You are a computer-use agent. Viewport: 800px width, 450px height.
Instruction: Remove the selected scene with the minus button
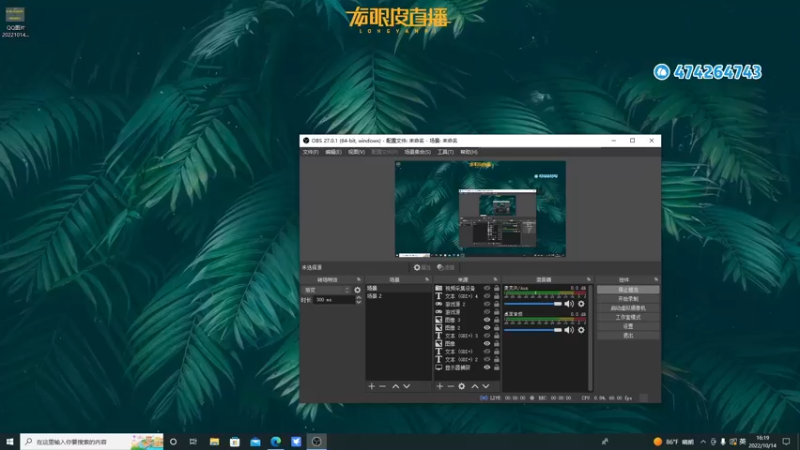pos(383,386)
